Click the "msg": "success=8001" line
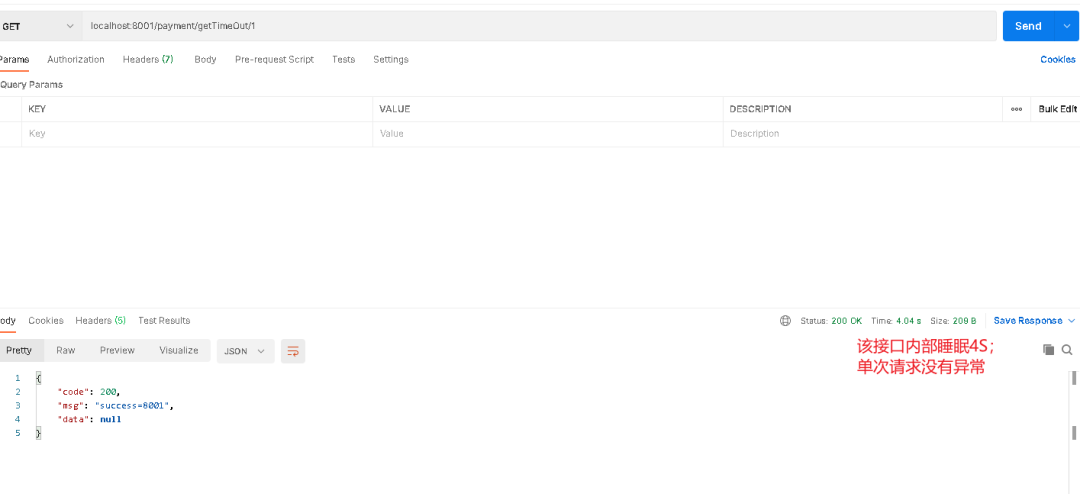Viewport: 1080px width, 494px height. pyautogui.click(x=116, y=405)
